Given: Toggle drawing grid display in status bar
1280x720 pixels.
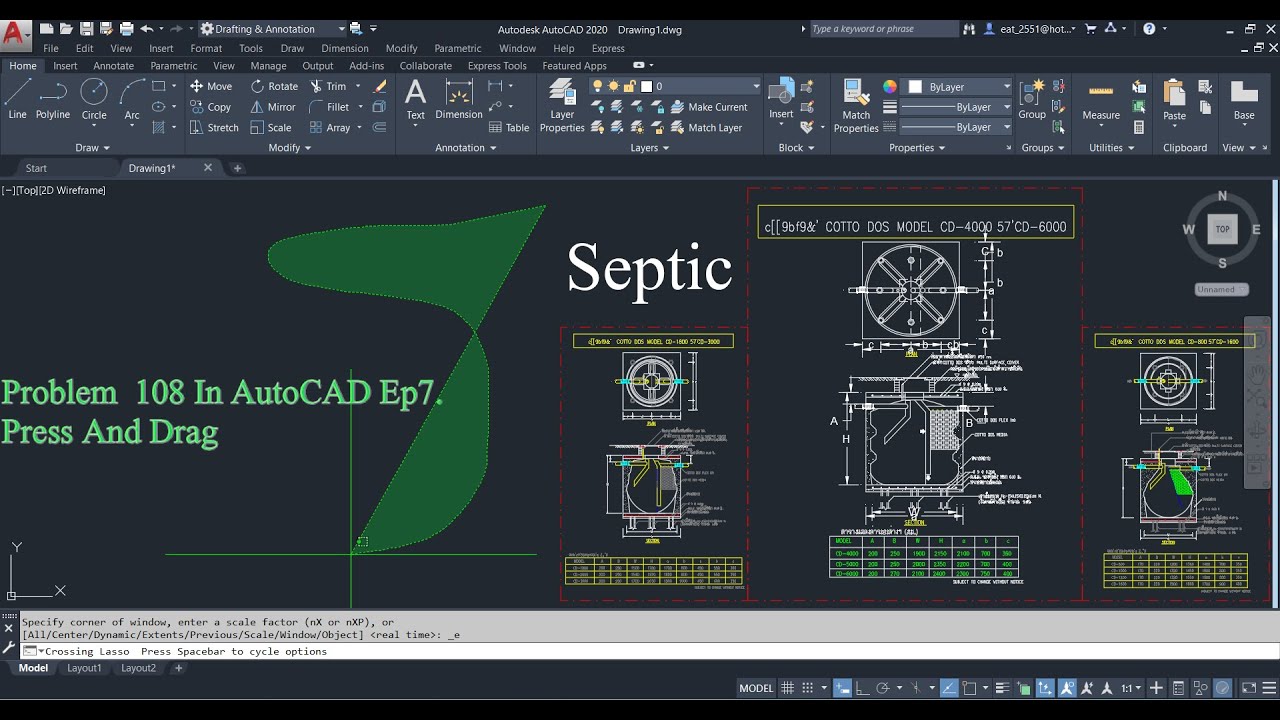Looking at the screenshot, I should pyautogui.click(x=787, y=688).
